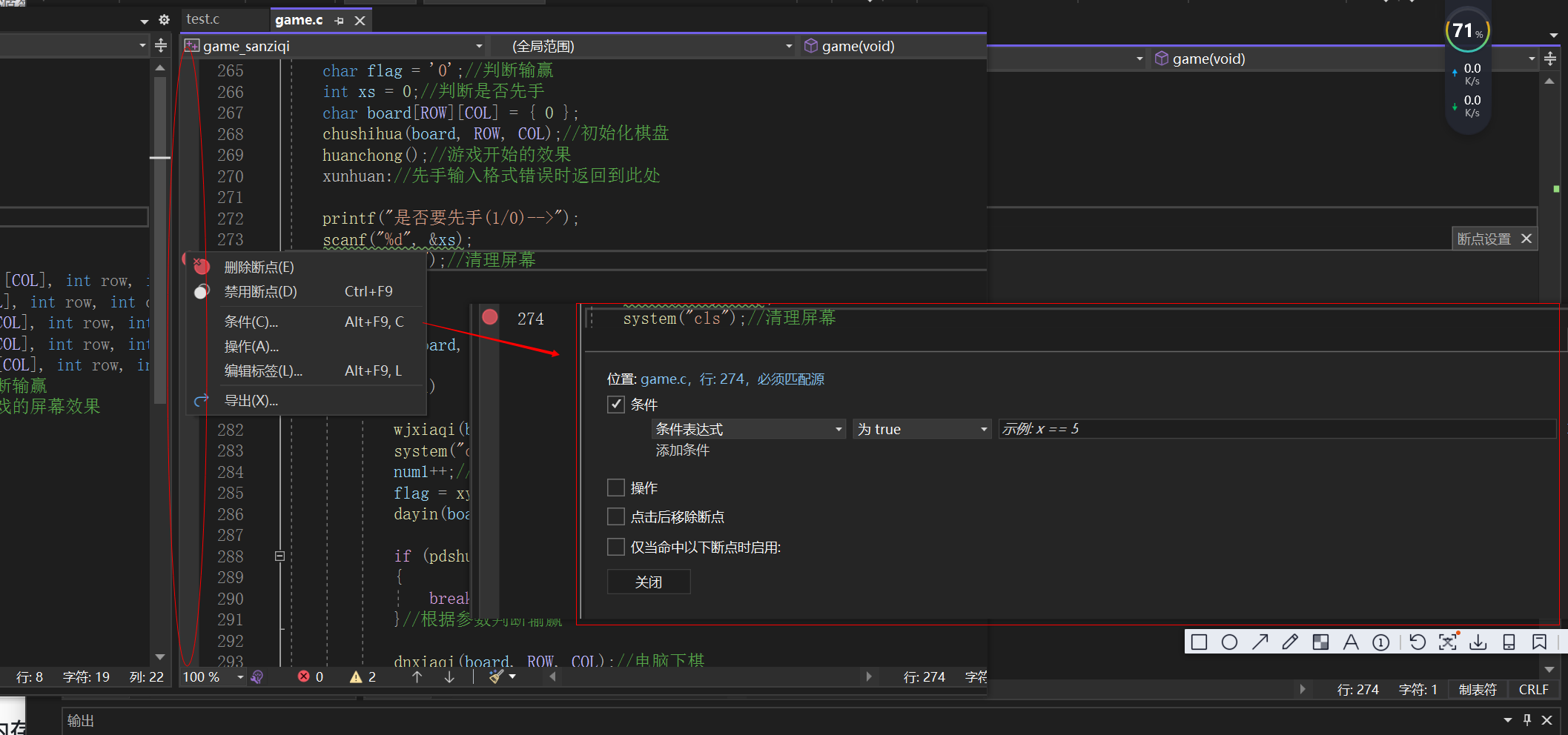Click the yellow warning count icon
The height and width of the screenshot is (735, 1568).
356,676
